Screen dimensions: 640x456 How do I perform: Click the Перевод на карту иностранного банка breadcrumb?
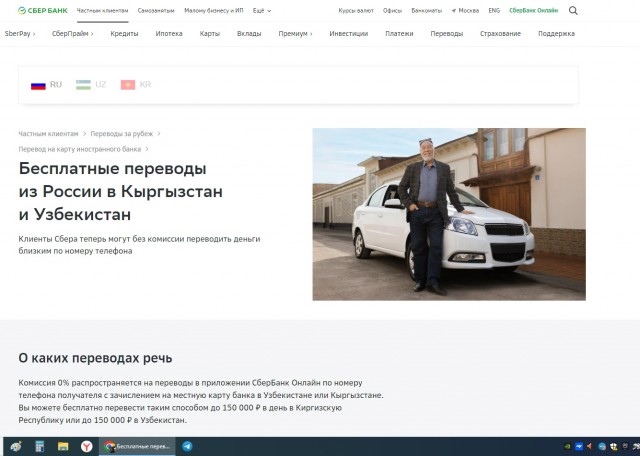click(80, 149)
